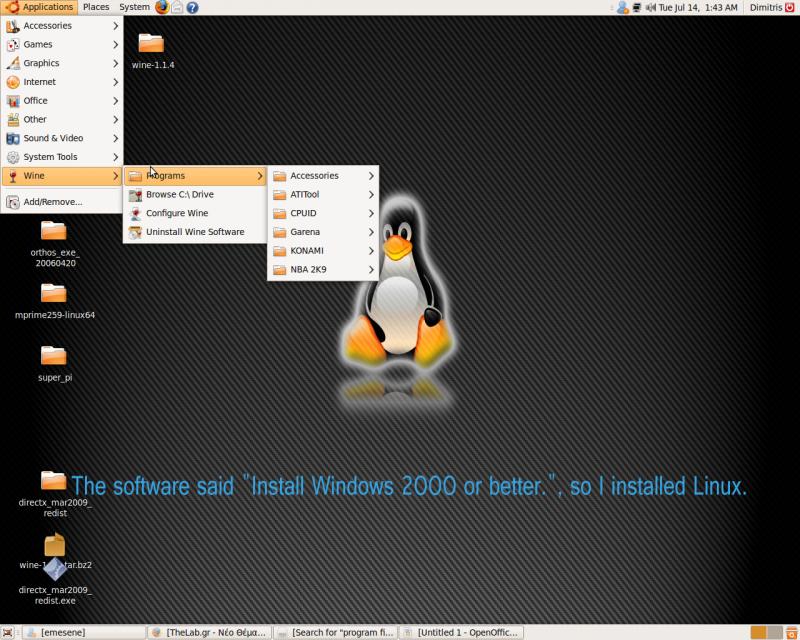Click the System Tools gear icon

tap(13, 157)
